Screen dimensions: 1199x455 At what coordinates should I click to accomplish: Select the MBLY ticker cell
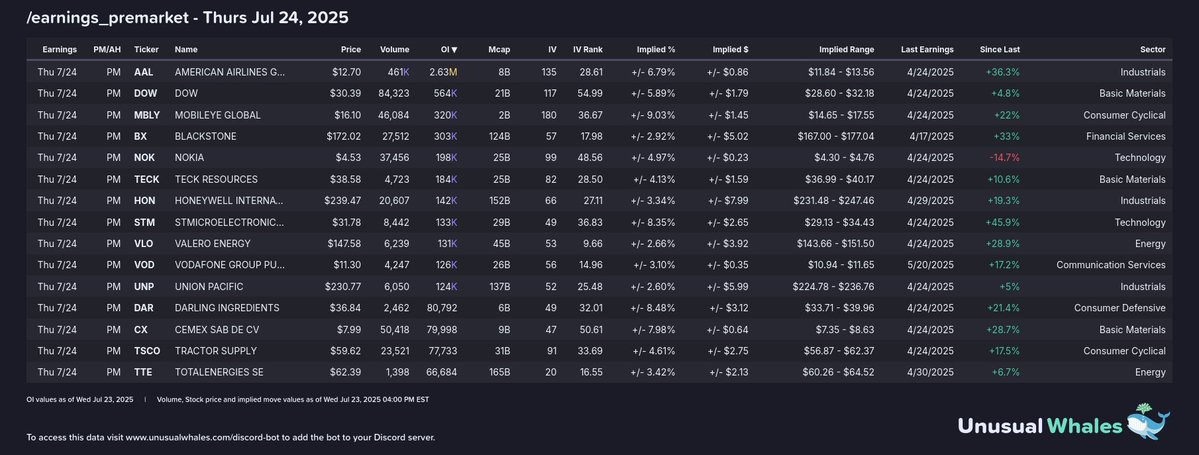[x=147, y=115]
